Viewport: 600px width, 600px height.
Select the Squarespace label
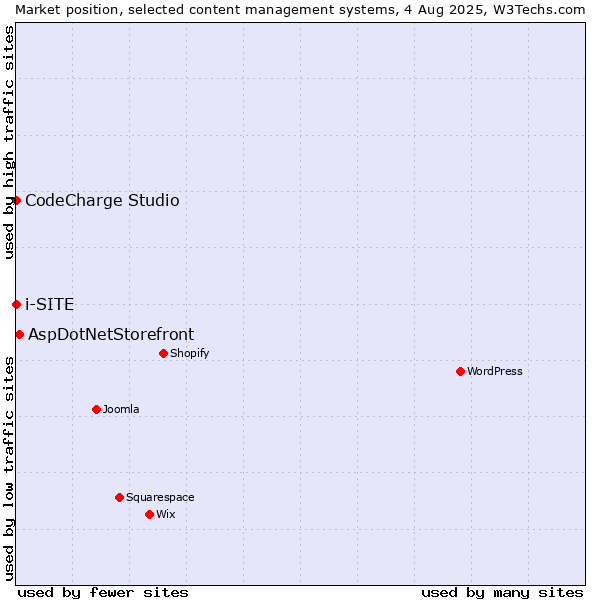tap(160, 497)
